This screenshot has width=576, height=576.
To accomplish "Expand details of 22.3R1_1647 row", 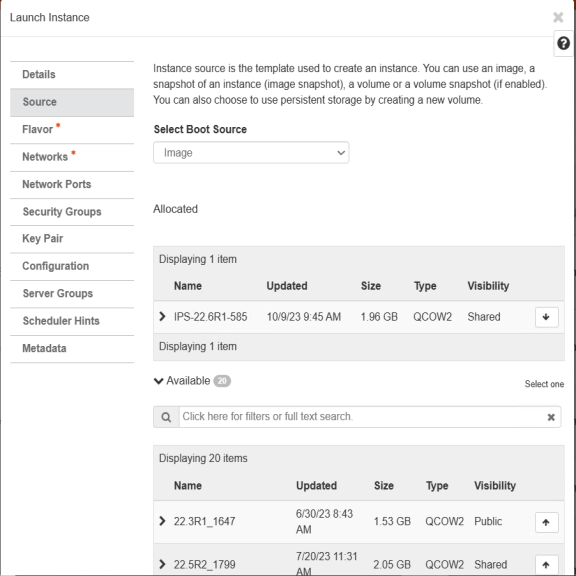I will pos(162,521).
